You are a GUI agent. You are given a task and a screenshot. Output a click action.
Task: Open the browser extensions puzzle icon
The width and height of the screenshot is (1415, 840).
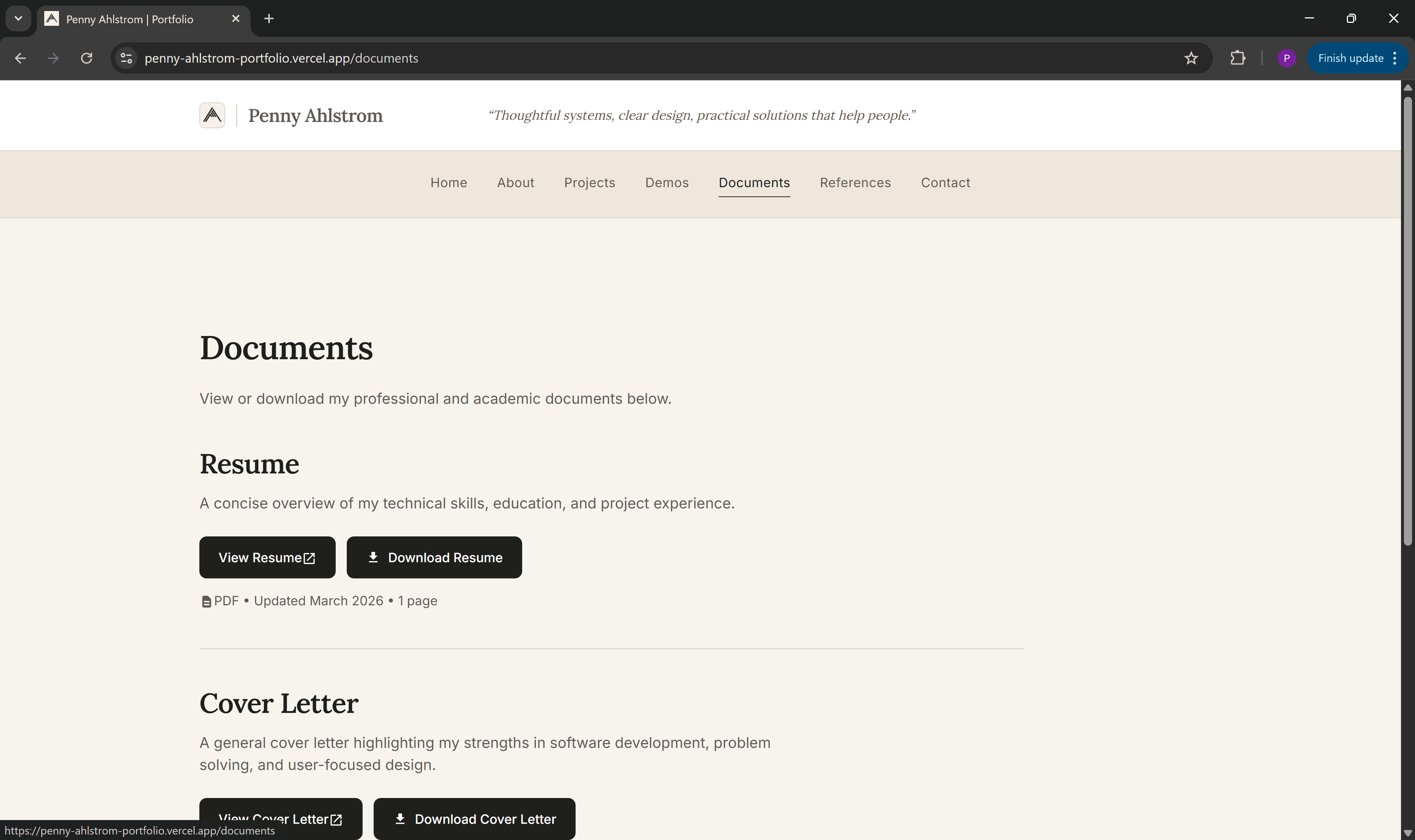tap(1238, 58)
